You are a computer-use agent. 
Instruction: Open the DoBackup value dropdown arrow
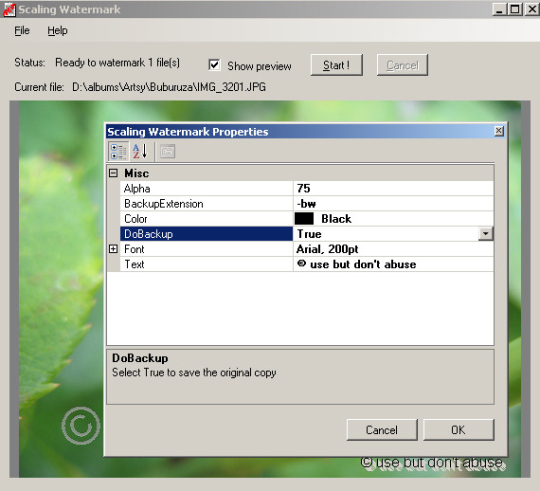click(x=486, y=234)
